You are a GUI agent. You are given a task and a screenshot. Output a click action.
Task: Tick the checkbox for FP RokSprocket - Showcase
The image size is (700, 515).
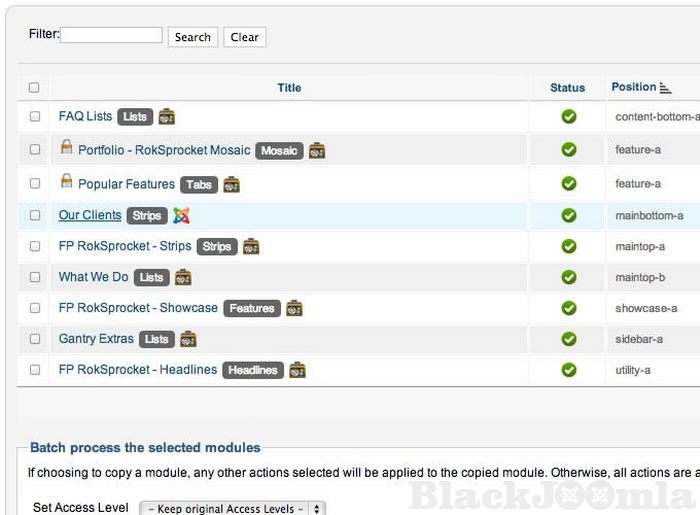pyautogui.click(x=35, y=308)
